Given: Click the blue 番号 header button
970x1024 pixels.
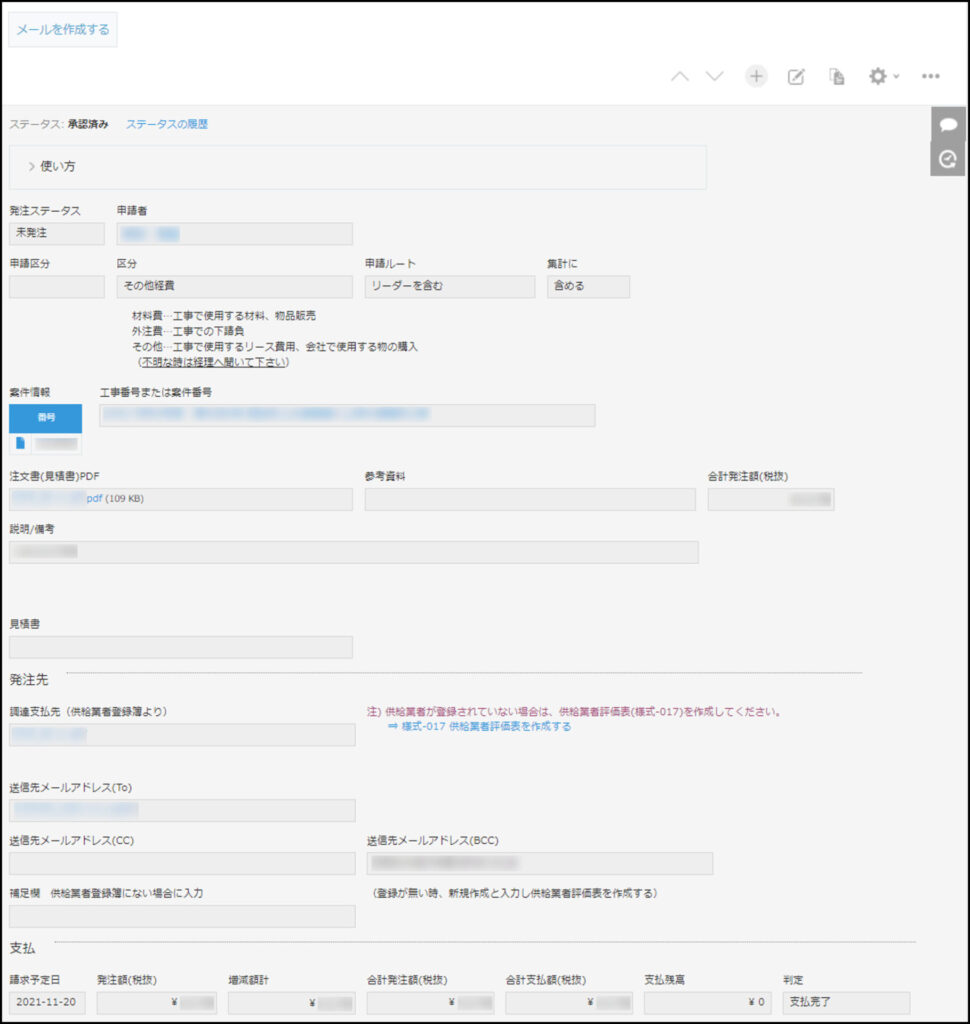Looking at the screenshot, I should [x=46, y=417].
